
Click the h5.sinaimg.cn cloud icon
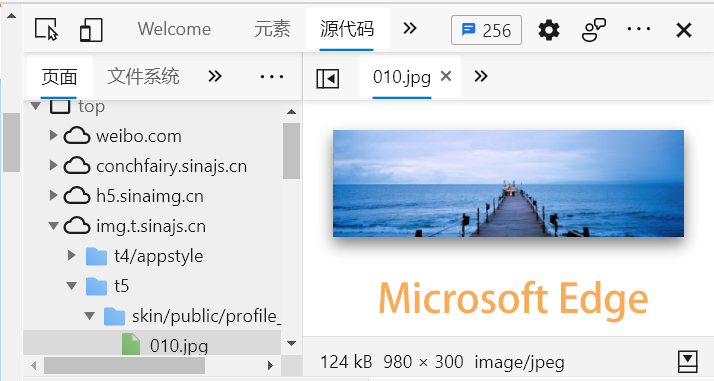76,196
